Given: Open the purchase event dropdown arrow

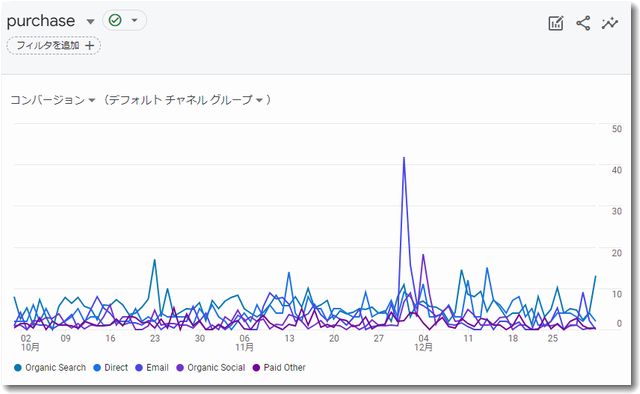Looking at the screenshot, I should pyautogui.click(x=91, y=21).
